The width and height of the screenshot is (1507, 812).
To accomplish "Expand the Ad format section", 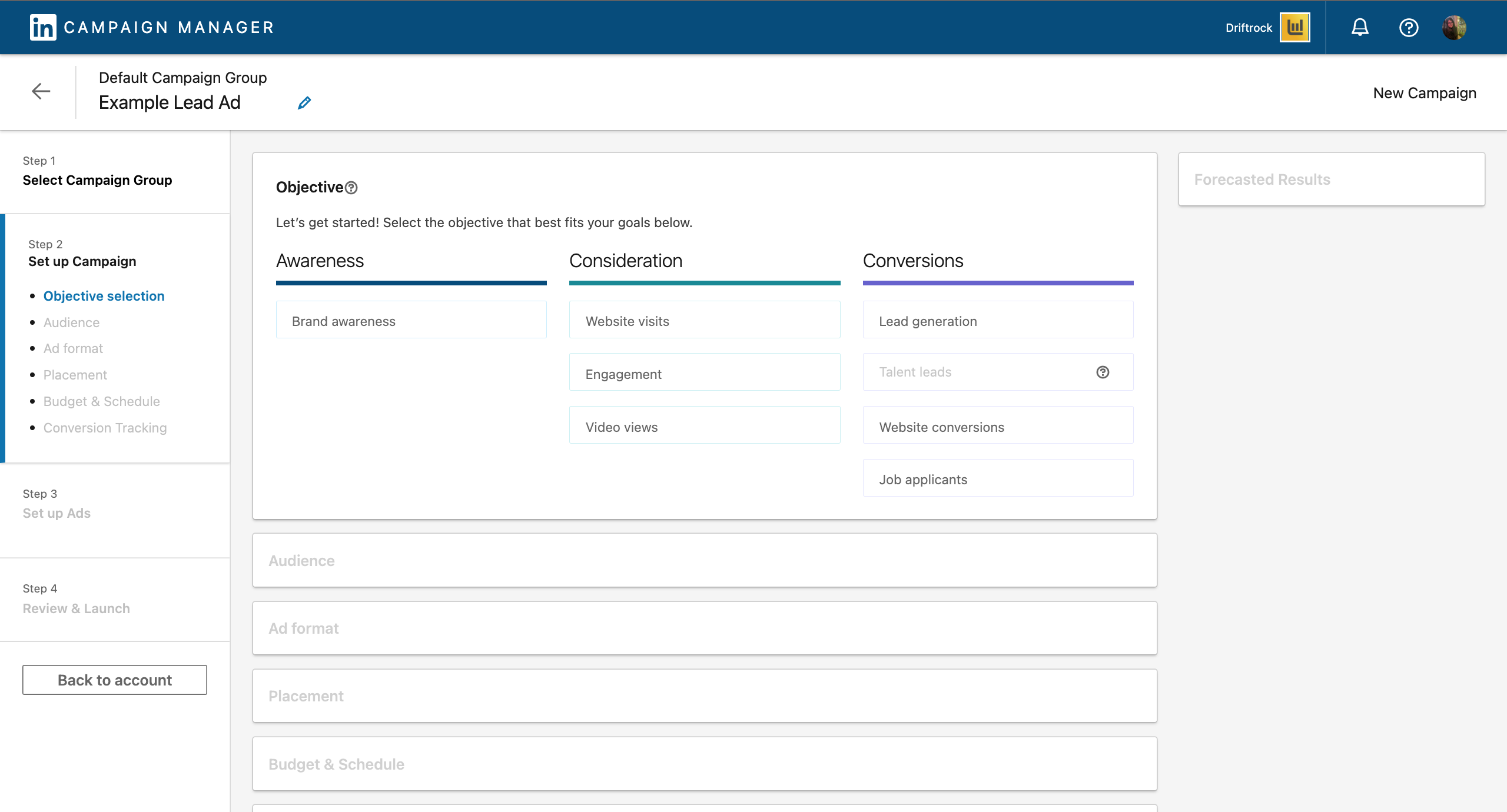I will [705, 628].
